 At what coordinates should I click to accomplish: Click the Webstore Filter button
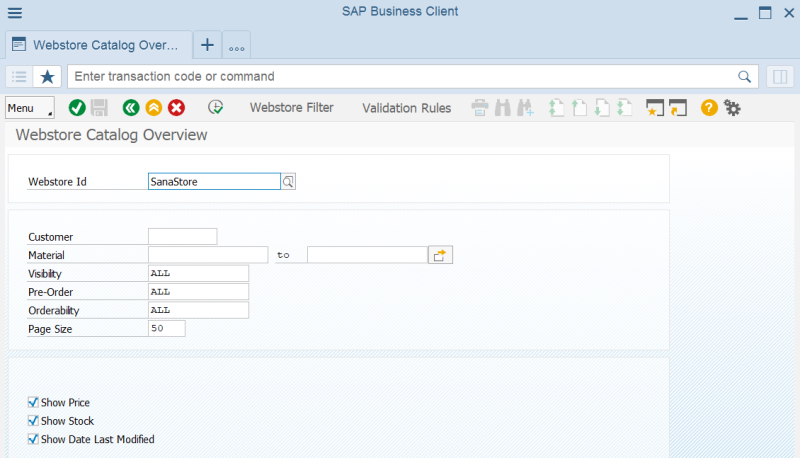pos(291,108)
